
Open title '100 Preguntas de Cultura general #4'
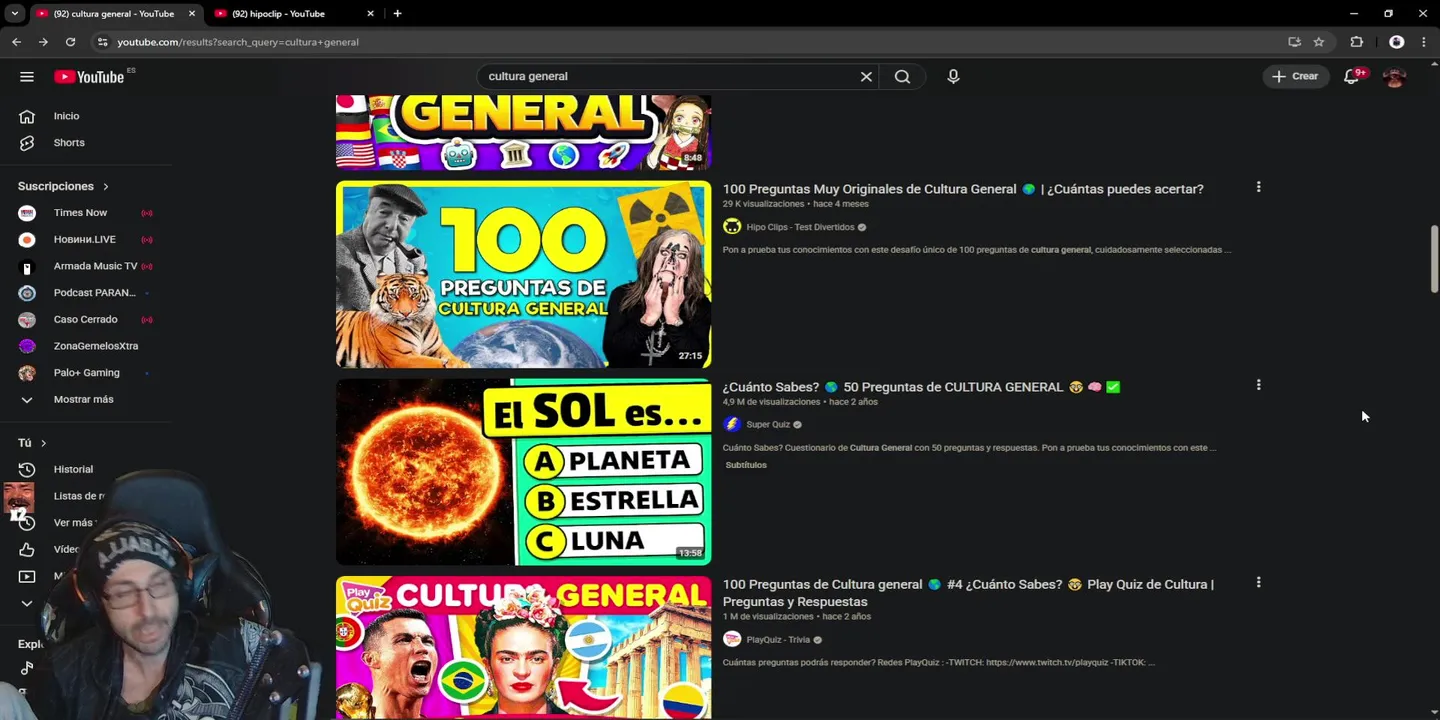pos(968,593)
